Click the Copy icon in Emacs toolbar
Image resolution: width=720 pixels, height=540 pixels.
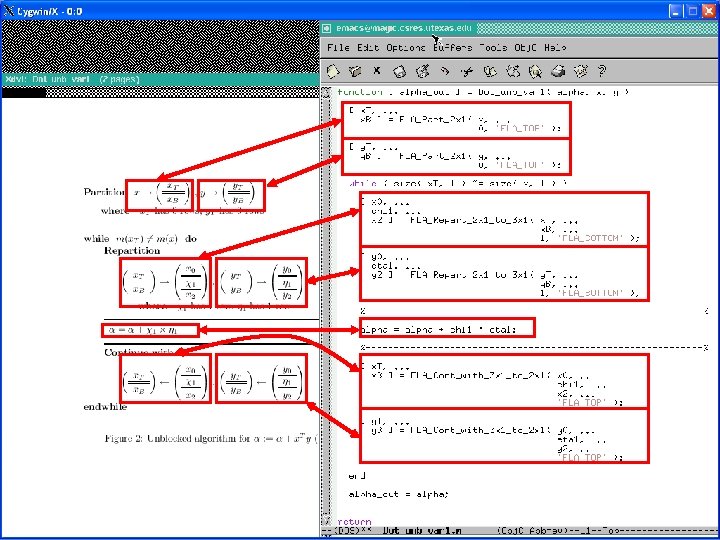490,71
